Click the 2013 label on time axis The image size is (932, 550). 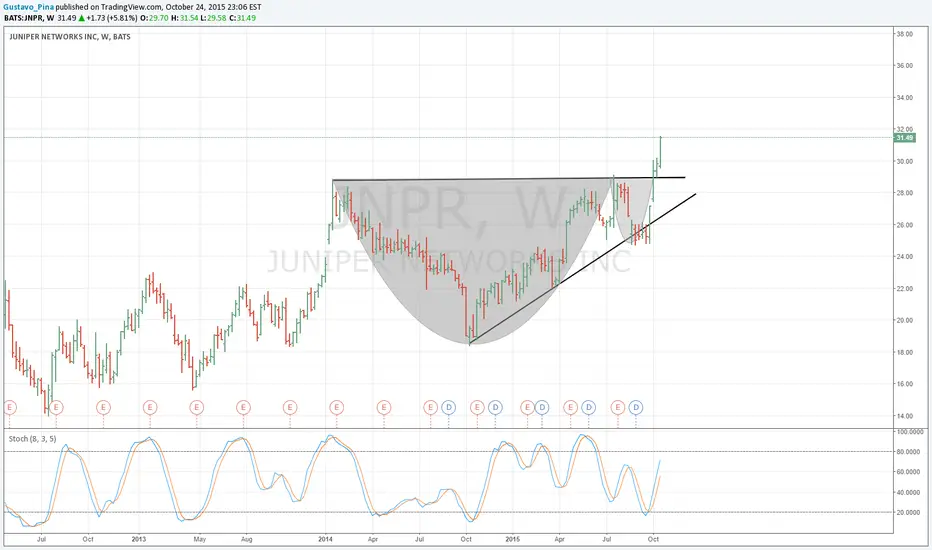click(138, 539)
